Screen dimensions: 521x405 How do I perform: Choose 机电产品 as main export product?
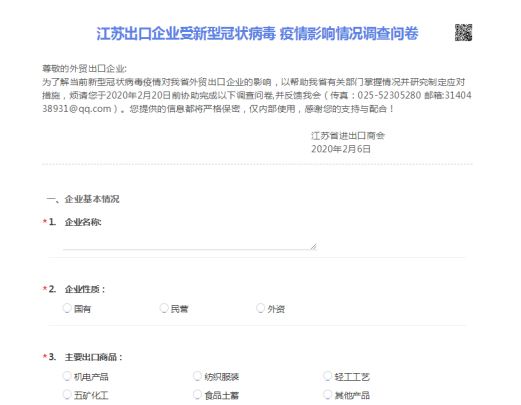67,376
